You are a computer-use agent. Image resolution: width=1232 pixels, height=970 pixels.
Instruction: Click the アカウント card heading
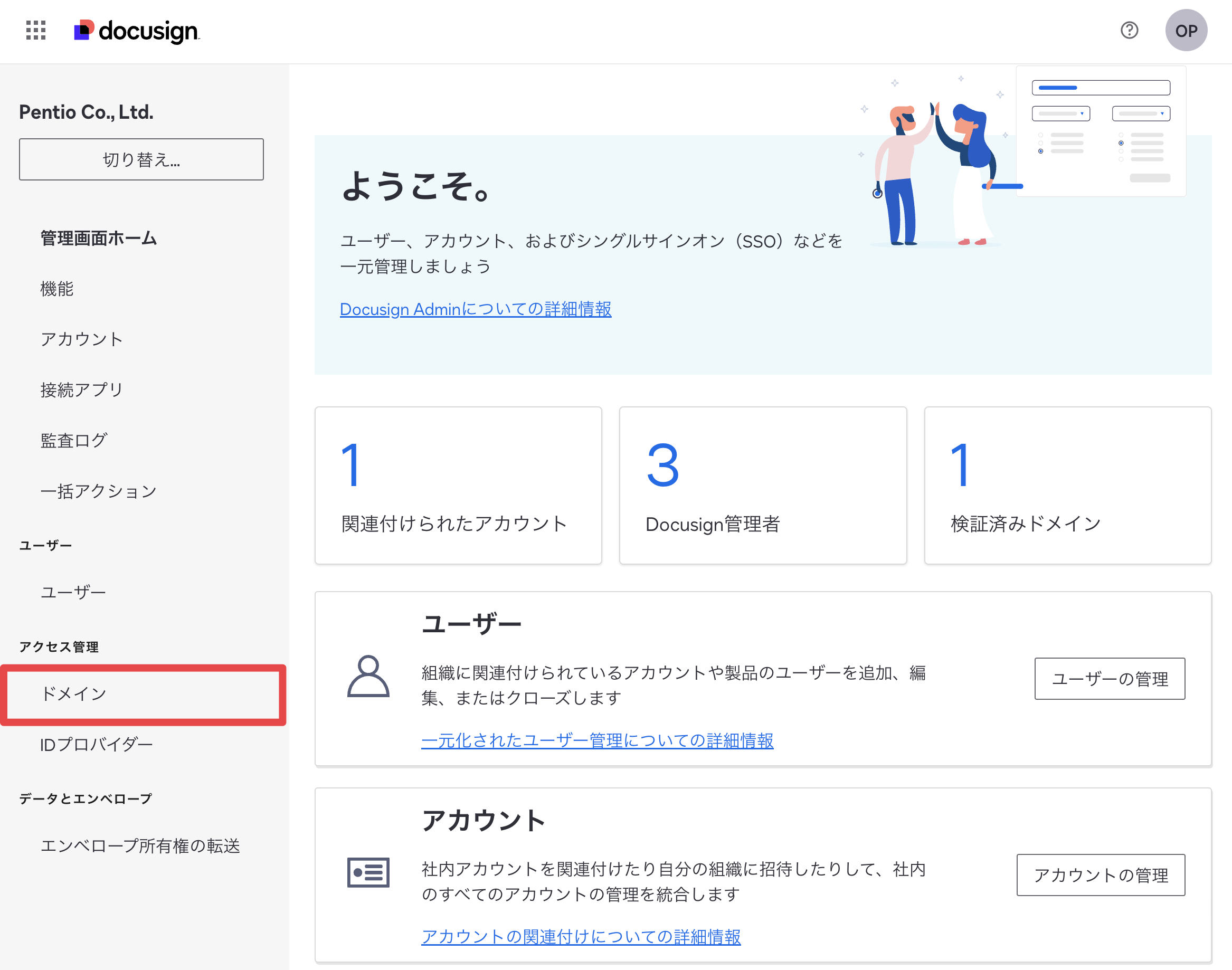coord(484,821)
